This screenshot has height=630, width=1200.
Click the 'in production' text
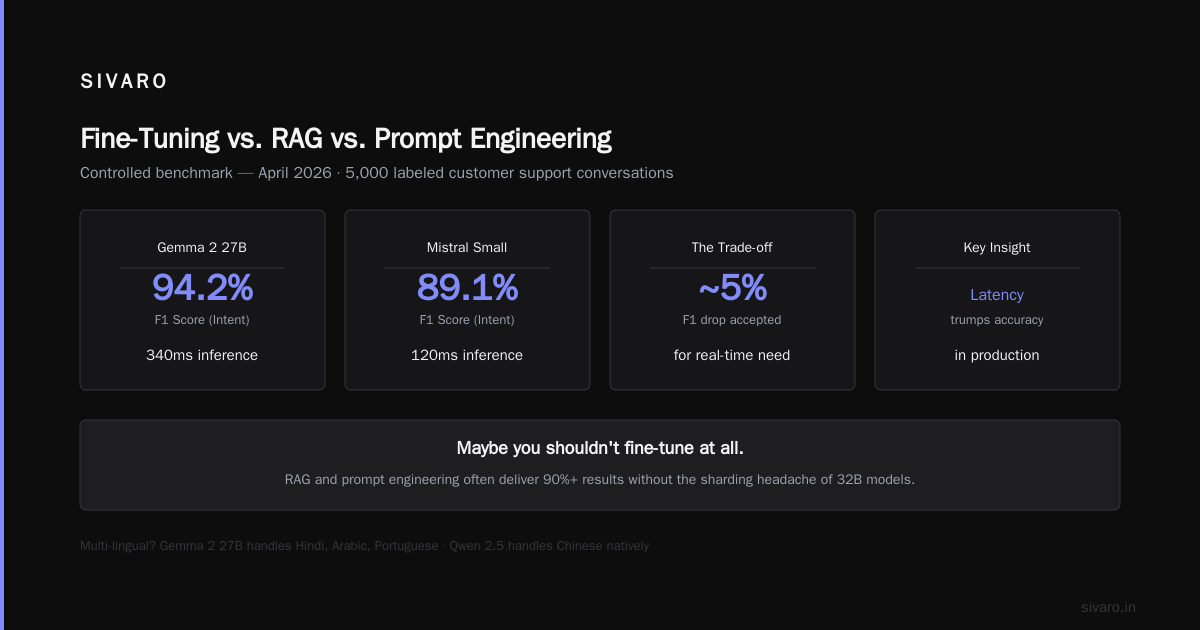[997, 355]
